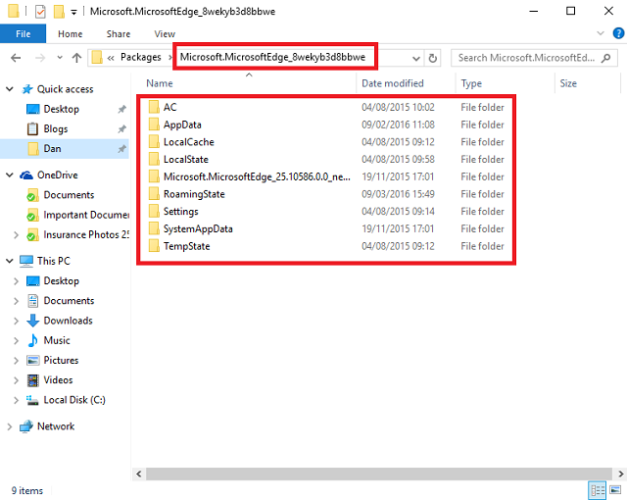Refresh the current folder view
Screen dimensions: 627x500
(x=432, y=58)
